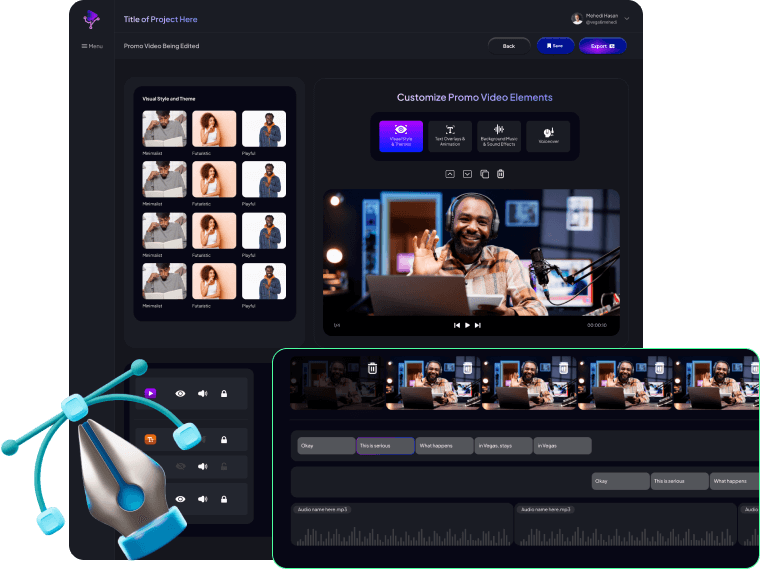Skip to next in the video player
Viewport: 760px width, 569px height.
click(x=478, y=325)
